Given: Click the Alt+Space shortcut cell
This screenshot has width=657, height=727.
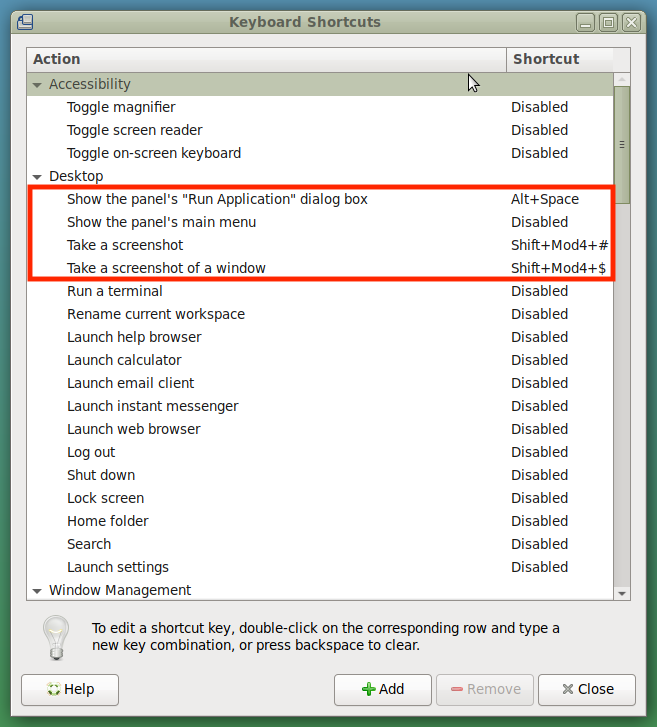Looking at the screenshot, I should (x=545, y=199).
